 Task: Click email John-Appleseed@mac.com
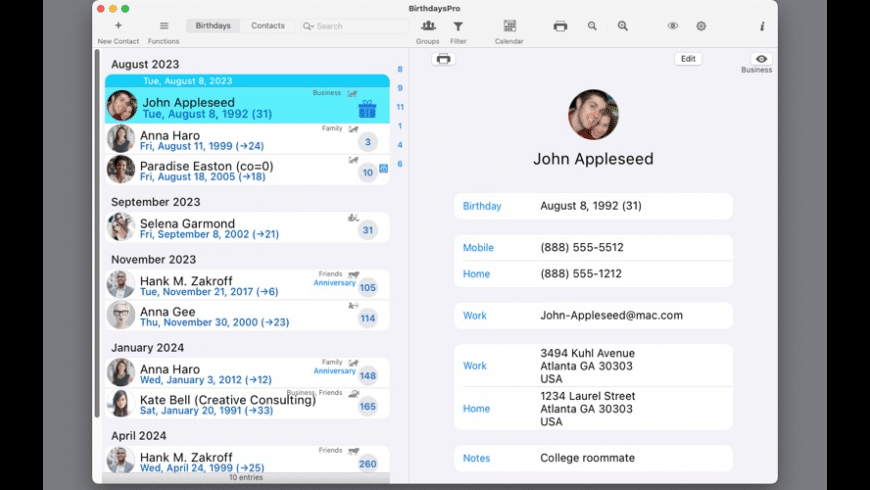click(x=611, y=315)
